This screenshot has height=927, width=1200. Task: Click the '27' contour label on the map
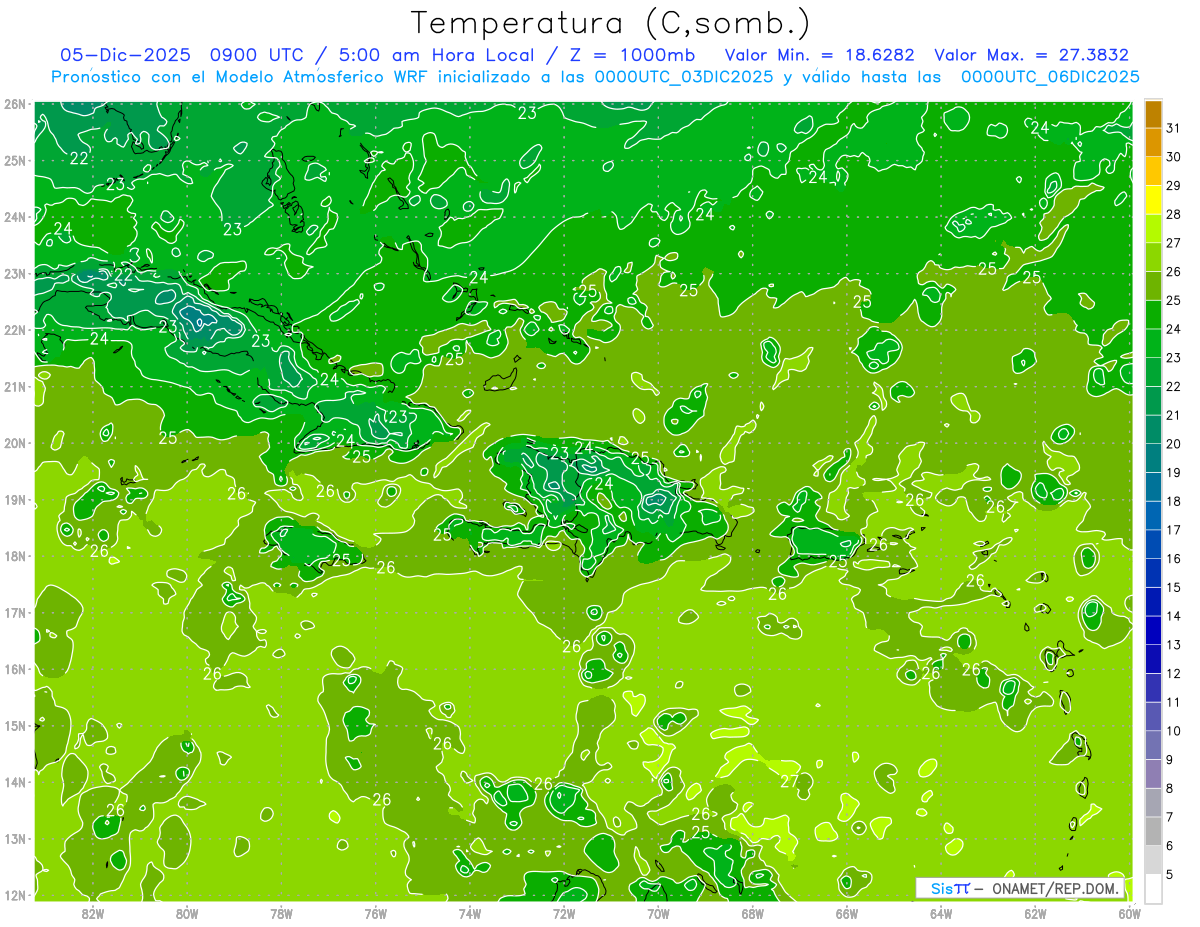coord(789,781)
